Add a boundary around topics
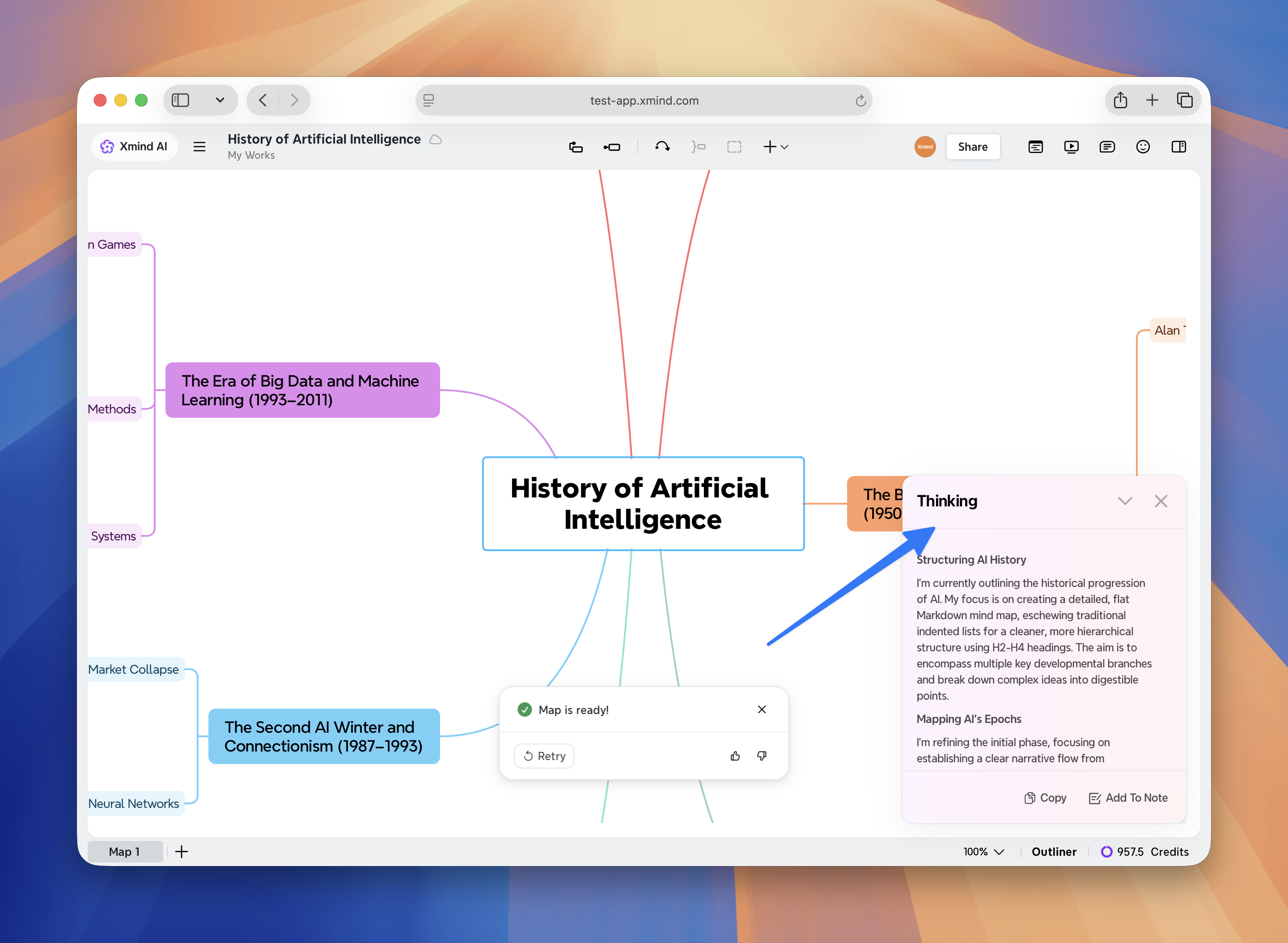Screen dimensions: 1288x943 click(734, 147)
